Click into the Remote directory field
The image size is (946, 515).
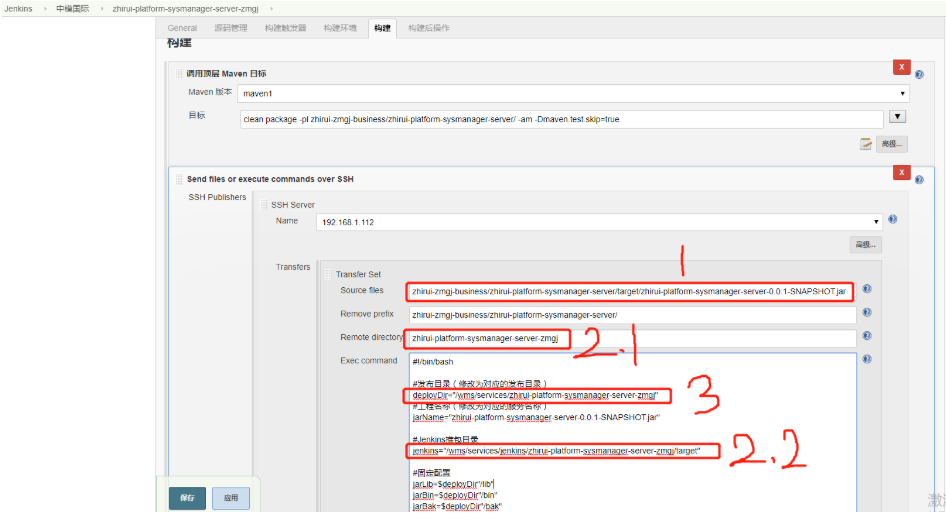(x=632, y=338)
